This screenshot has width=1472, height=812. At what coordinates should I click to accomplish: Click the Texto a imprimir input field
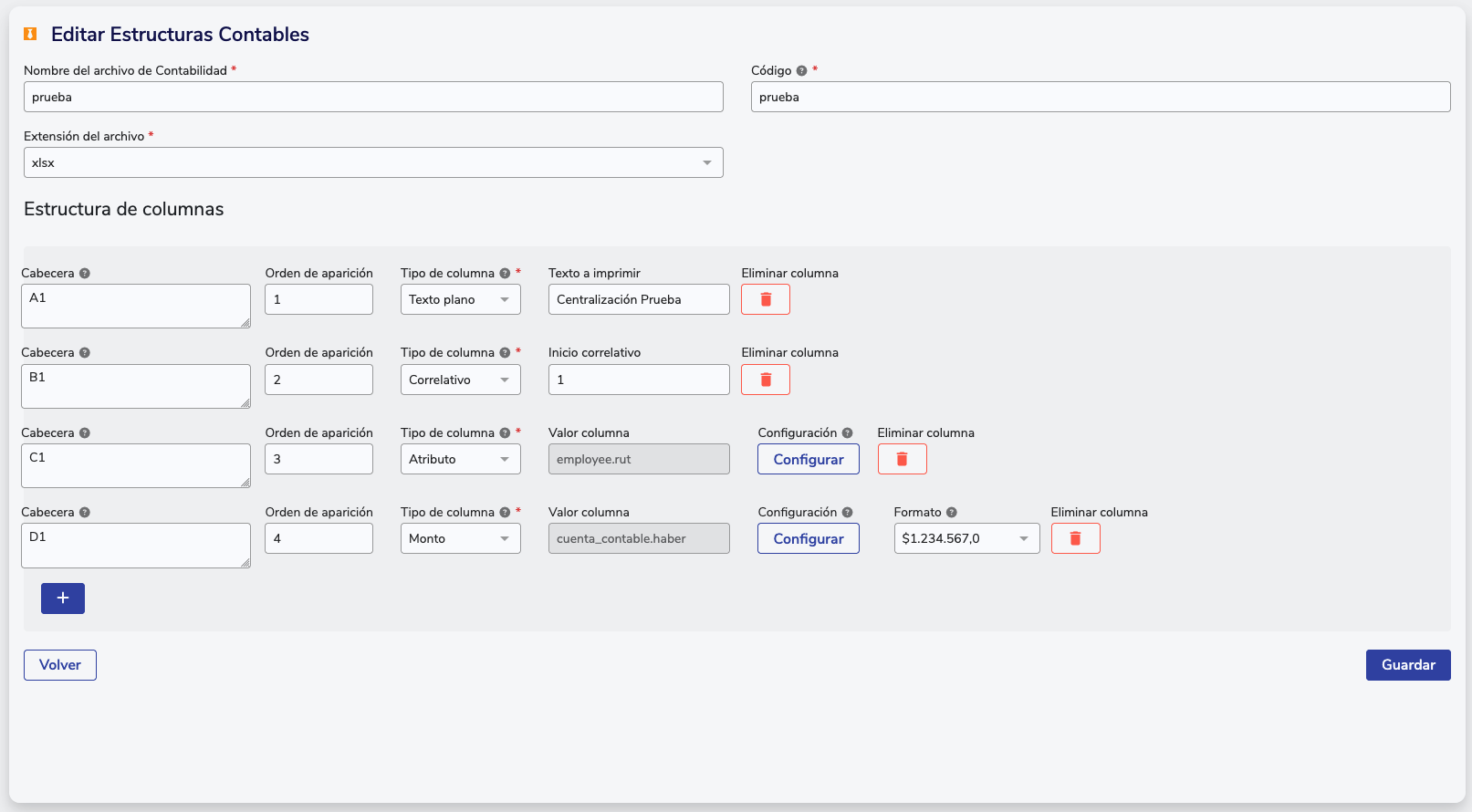[x=638, y=299]
